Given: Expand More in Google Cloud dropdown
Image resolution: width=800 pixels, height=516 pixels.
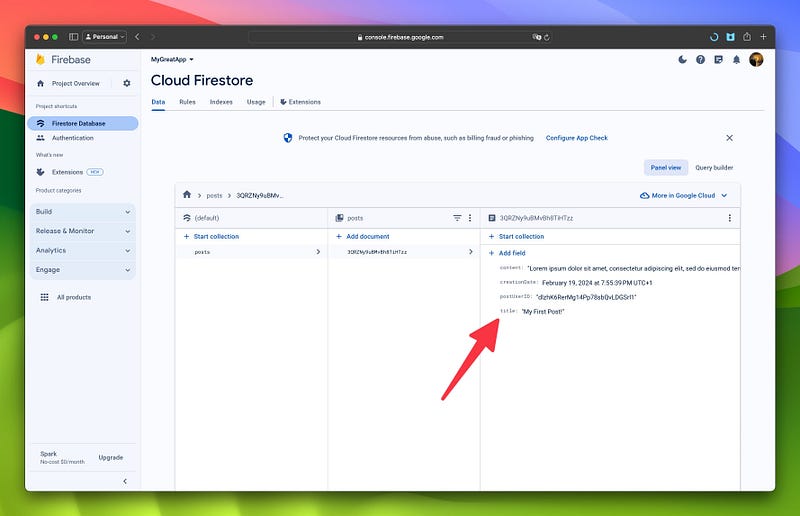Looking at the screenshot, I should pos(683,195).
